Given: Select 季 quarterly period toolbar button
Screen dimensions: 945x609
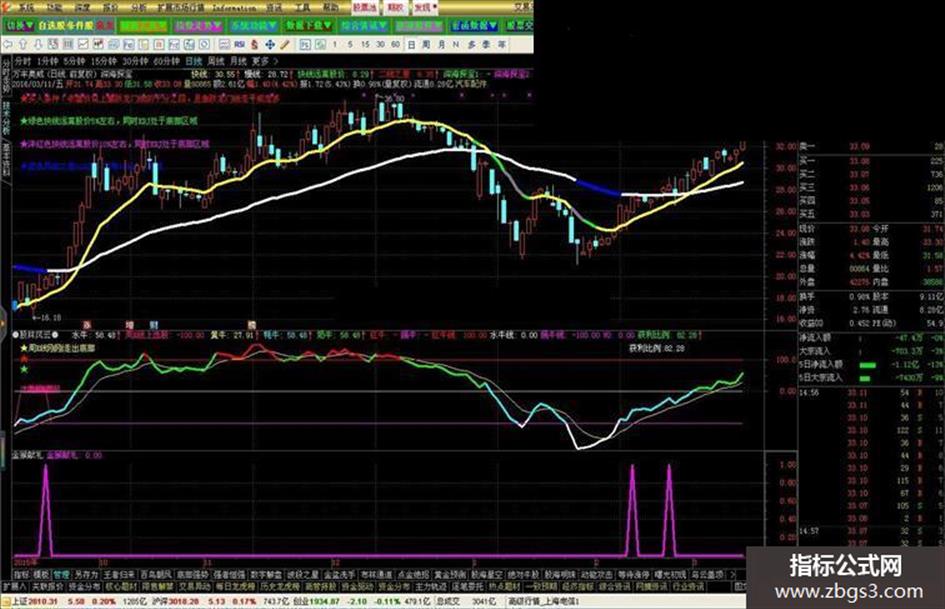Looking at the screenshot, I should (x=486, y=44).
